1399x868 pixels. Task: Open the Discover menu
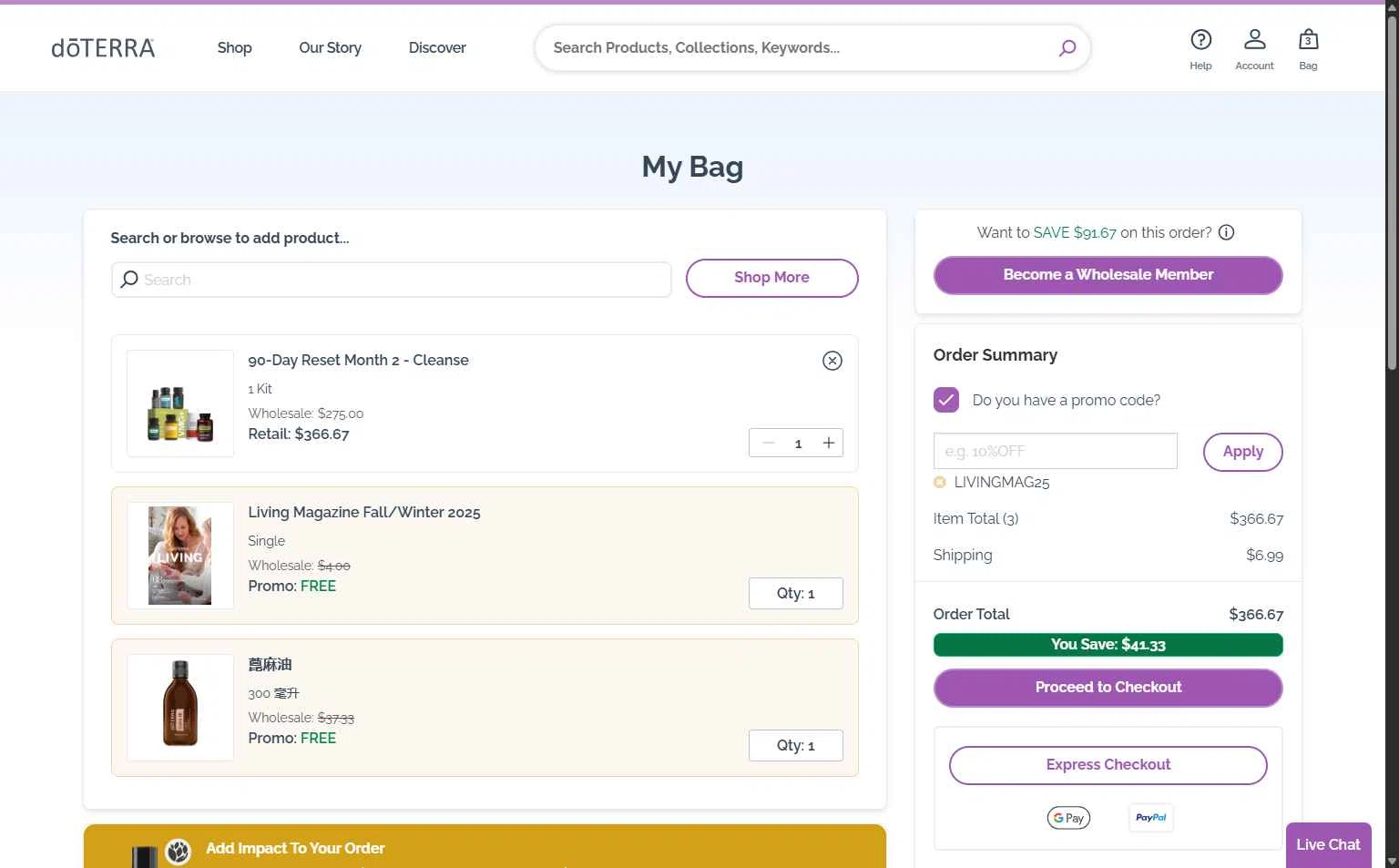coord(437,48)
